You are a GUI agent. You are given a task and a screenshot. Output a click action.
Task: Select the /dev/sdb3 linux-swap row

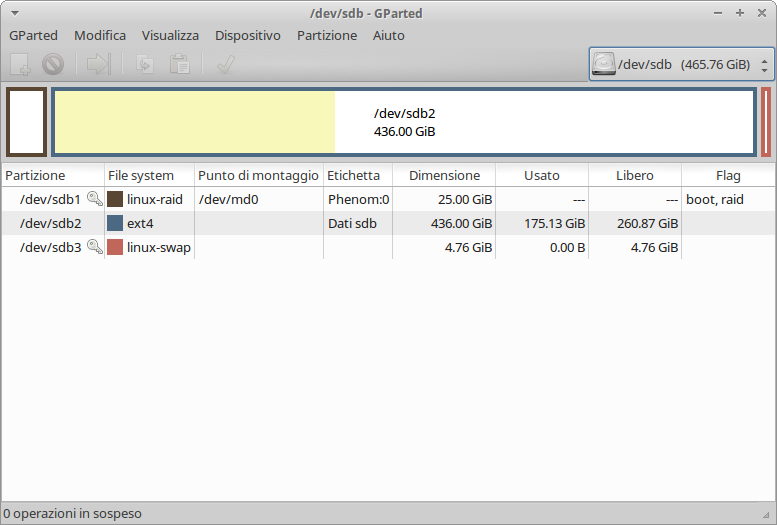[x=300, y=247]
